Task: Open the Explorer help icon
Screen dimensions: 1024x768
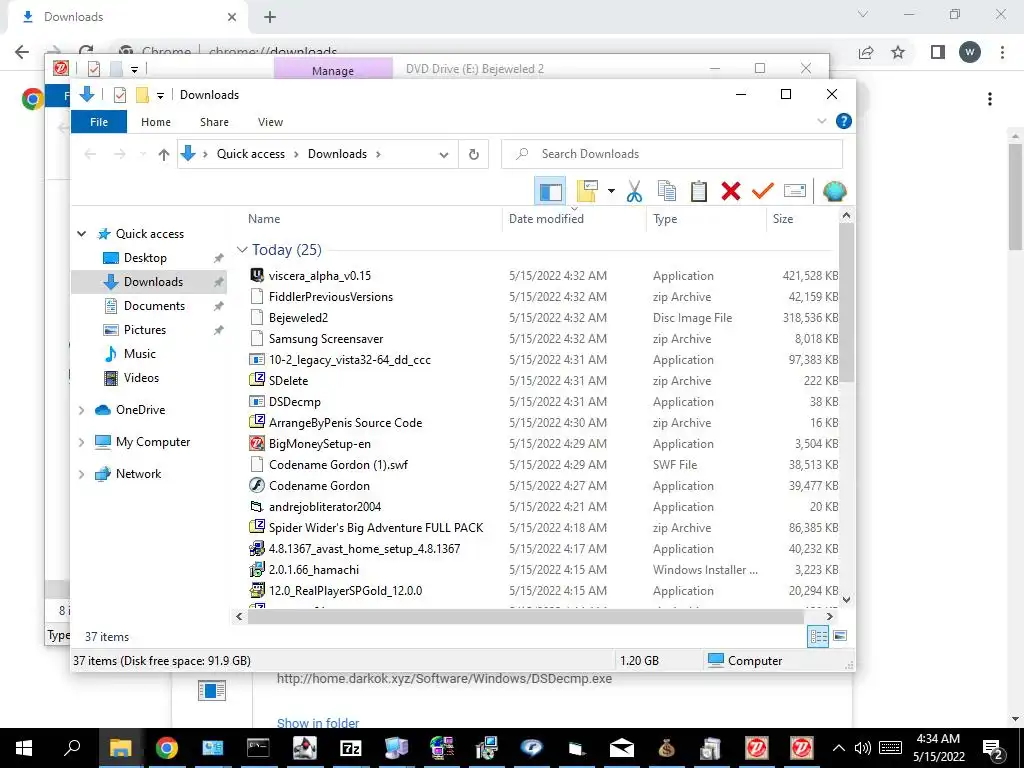Action: [x=844, y=121]
